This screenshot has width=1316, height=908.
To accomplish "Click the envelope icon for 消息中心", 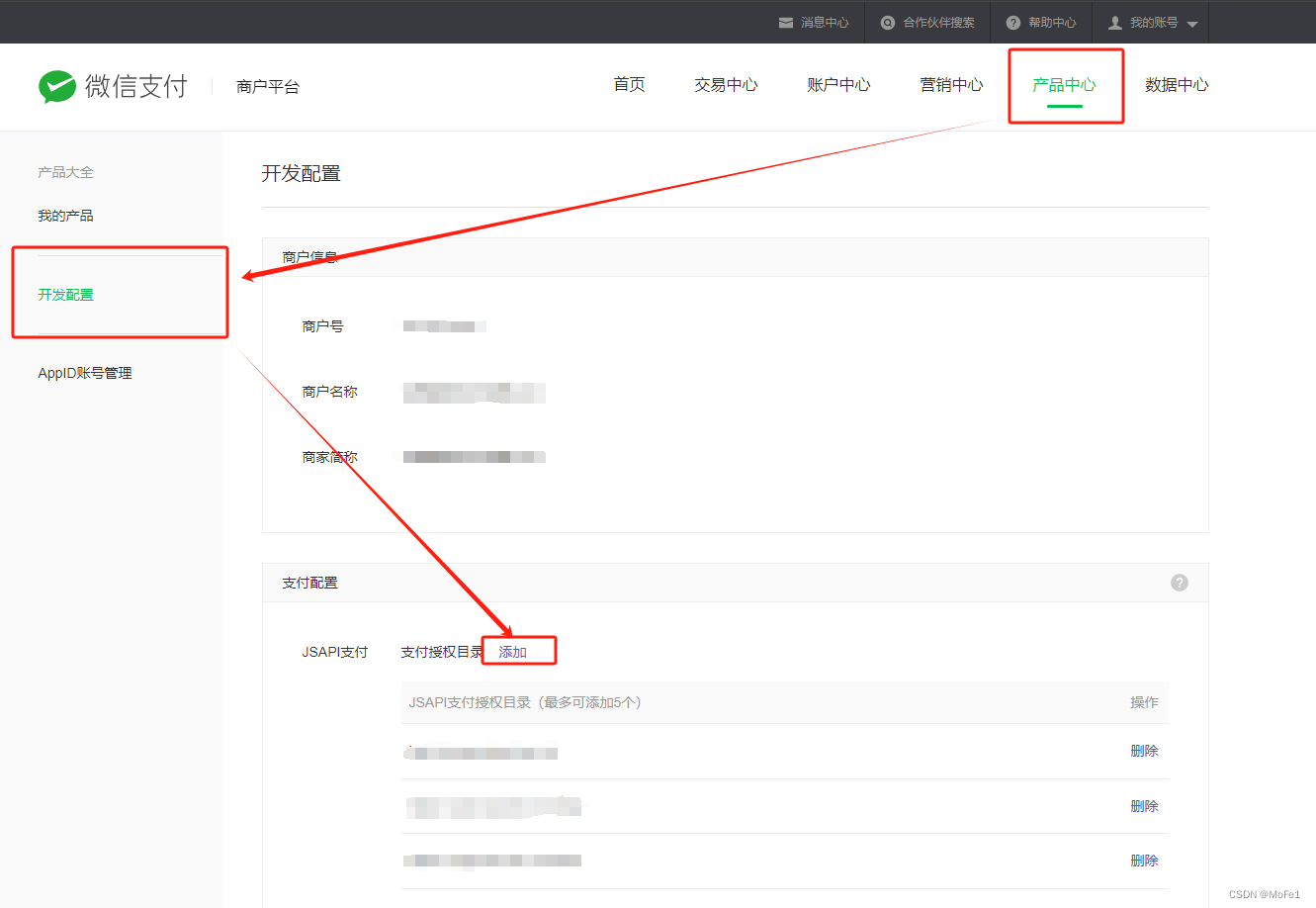I will tap(786, 22).
